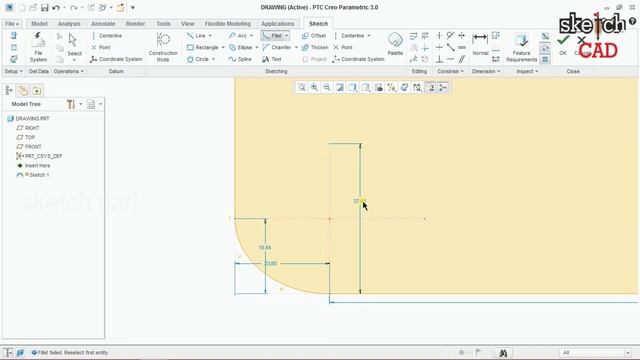Image resolution: width=640 pixels, height=360 pixels.
Task: Select the Circle sketch tool
Action: coord(198,59)
